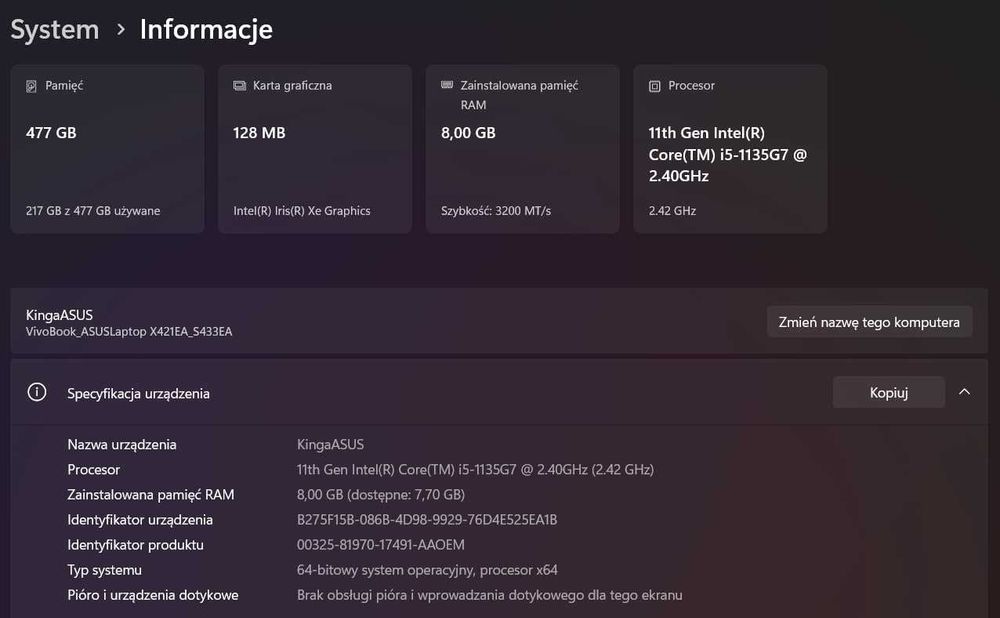Collapse the Specyfikacja urządzenia section chevron

(x=964, y=392)
